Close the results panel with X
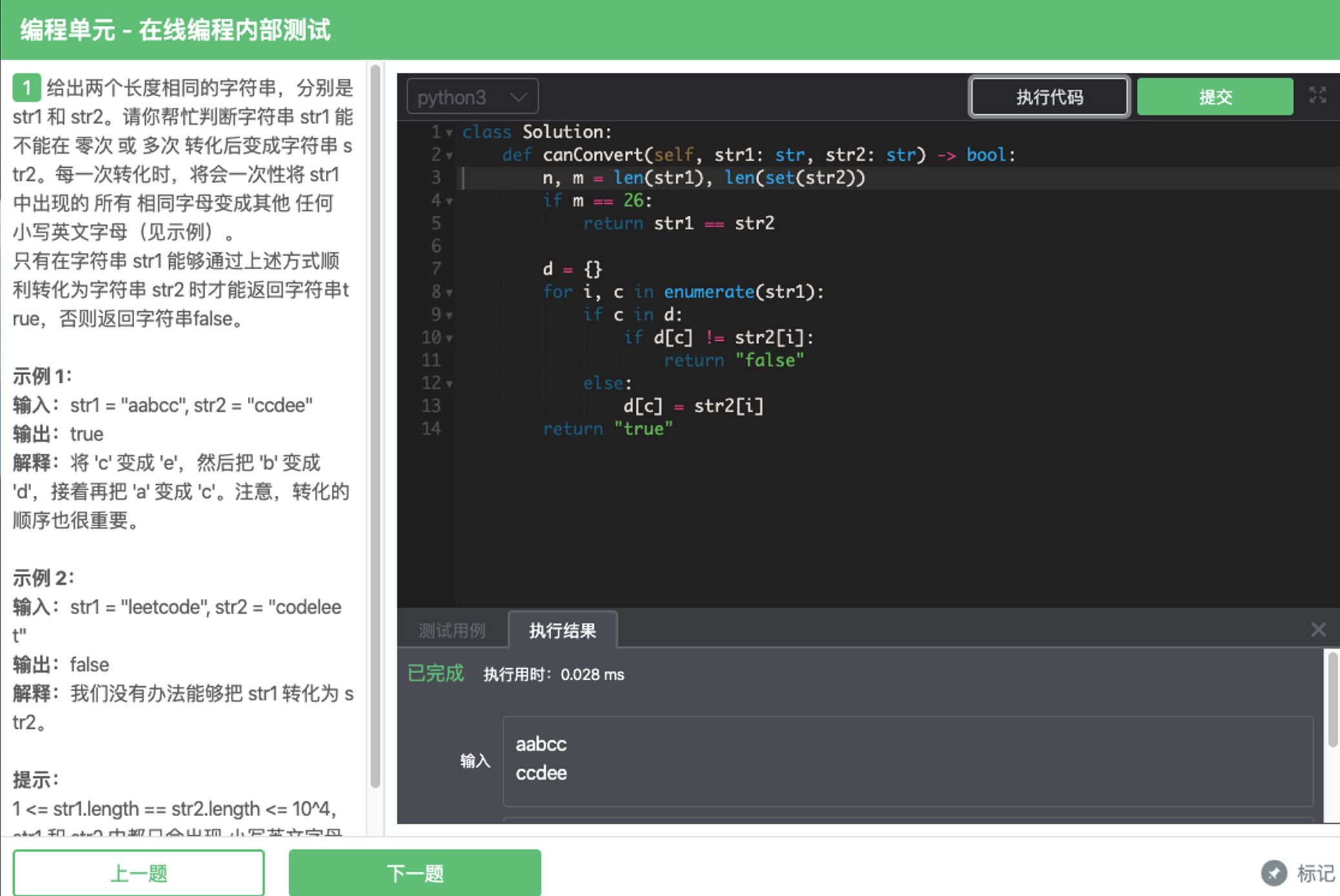The image size is (1340, 896). click(1318, 629)
